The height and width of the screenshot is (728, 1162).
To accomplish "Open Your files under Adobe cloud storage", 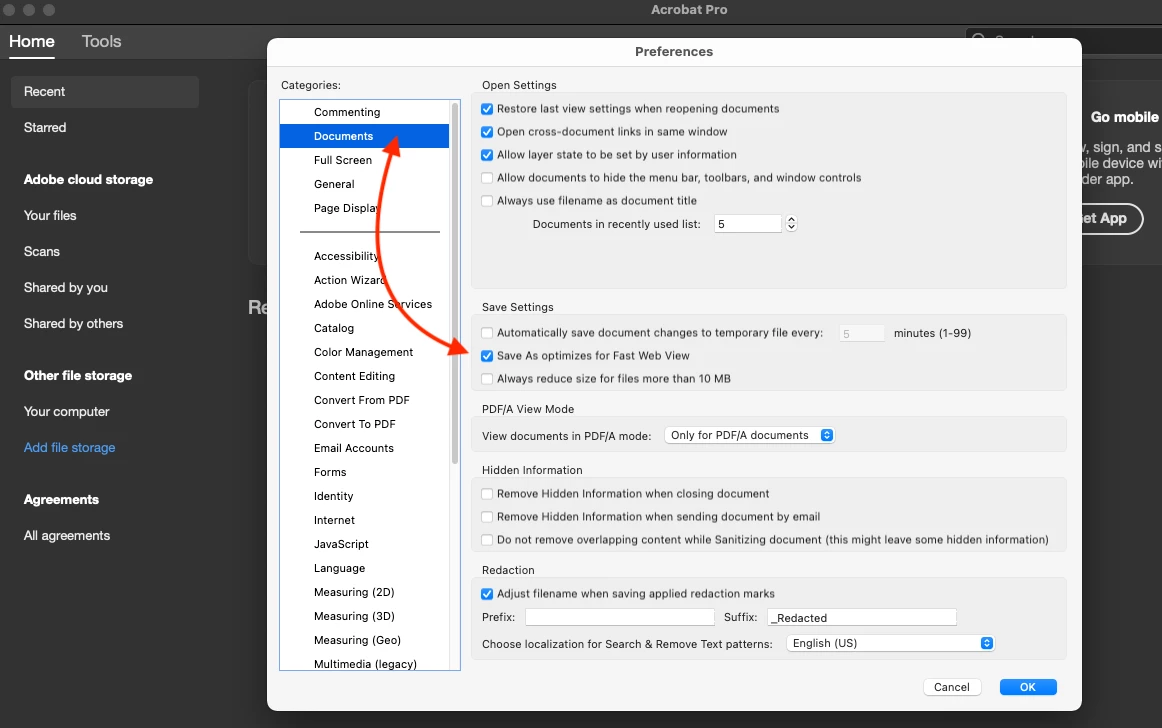I will tap(50, 216).
